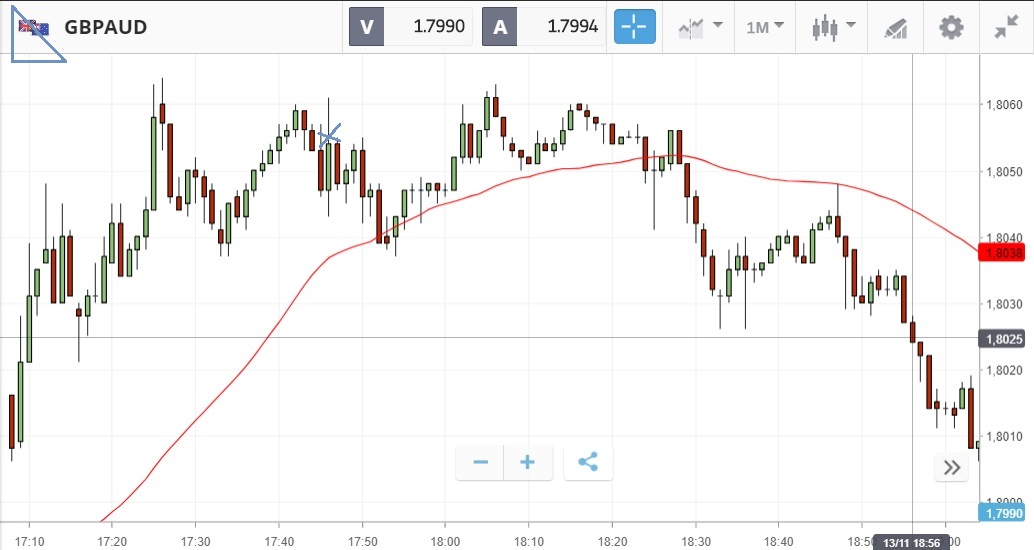The height and width of the screenshot is (550, 1034).
Task: Click the GBPAUD instrument name
Action: point(105,27)
